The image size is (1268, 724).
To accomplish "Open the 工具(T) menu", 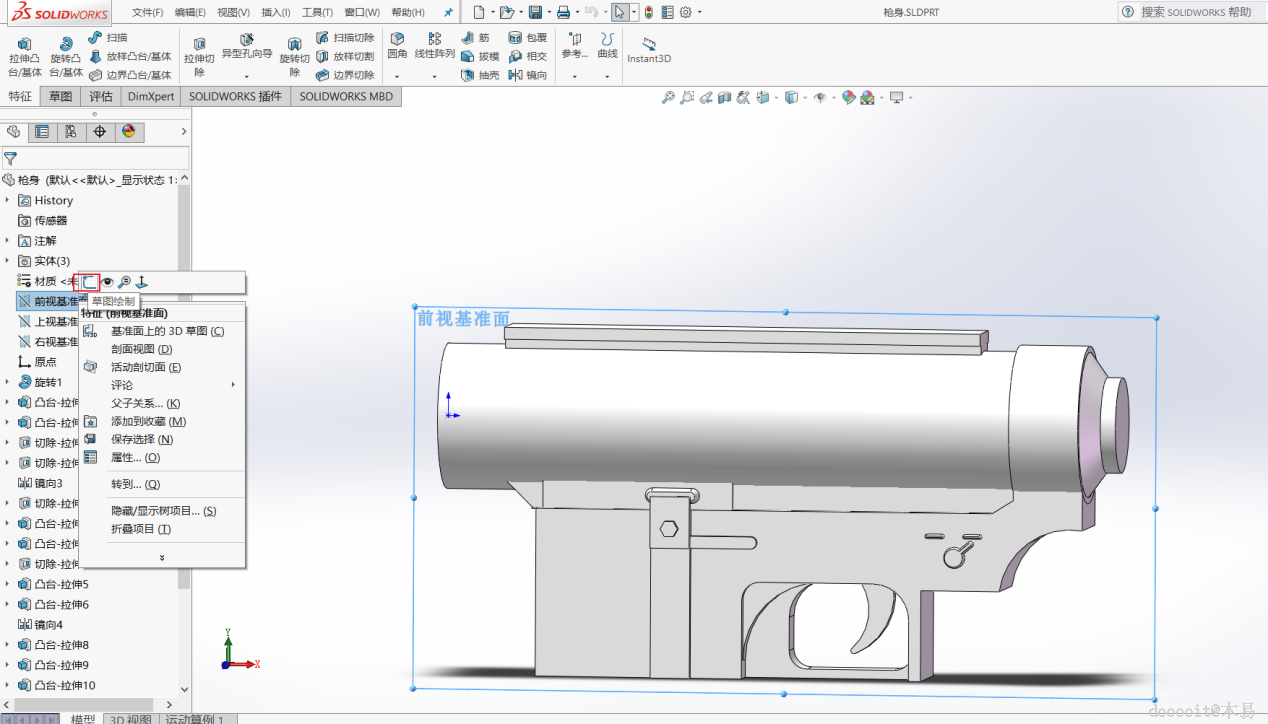I will coord(317,12).
